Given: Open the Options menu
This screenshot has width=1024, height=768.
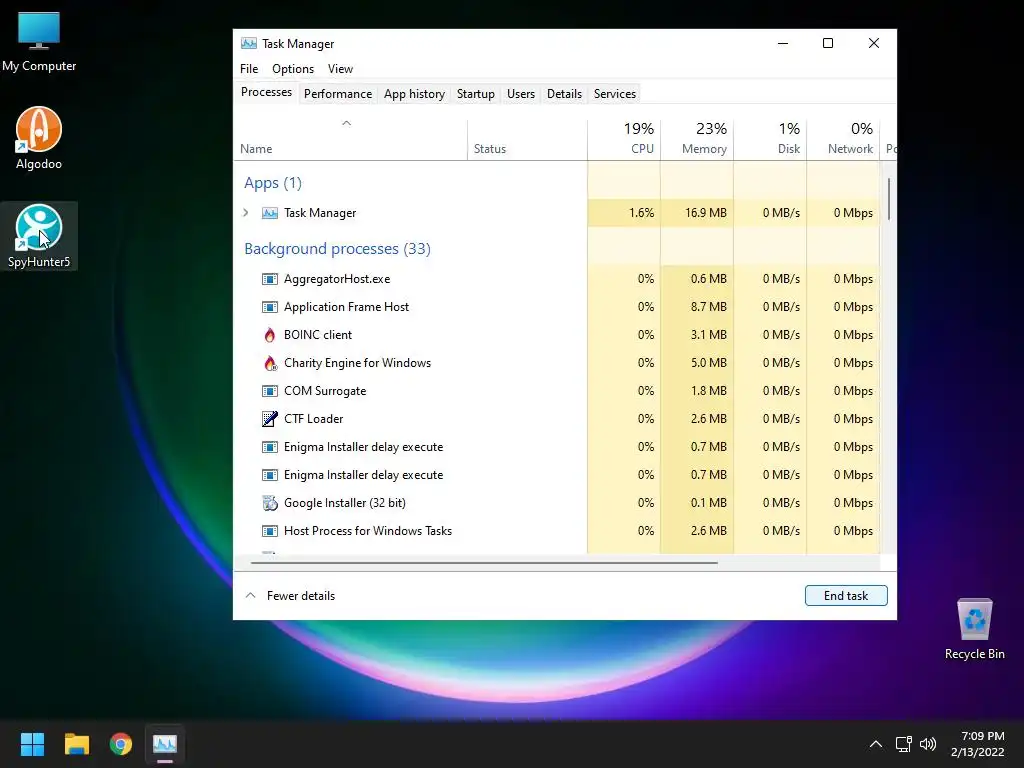Looking at the screenshot, I should coord(293,69).
